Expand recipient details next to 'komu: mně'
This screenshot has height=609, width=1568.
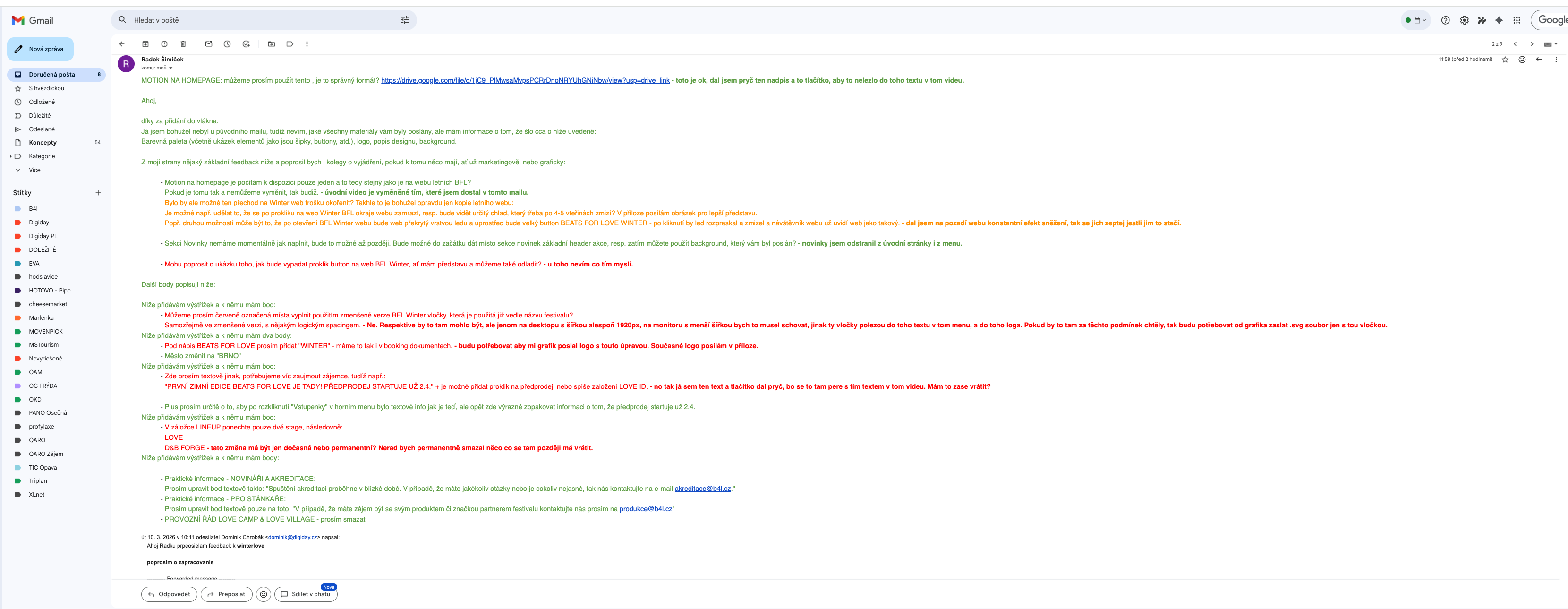[170, 68]
